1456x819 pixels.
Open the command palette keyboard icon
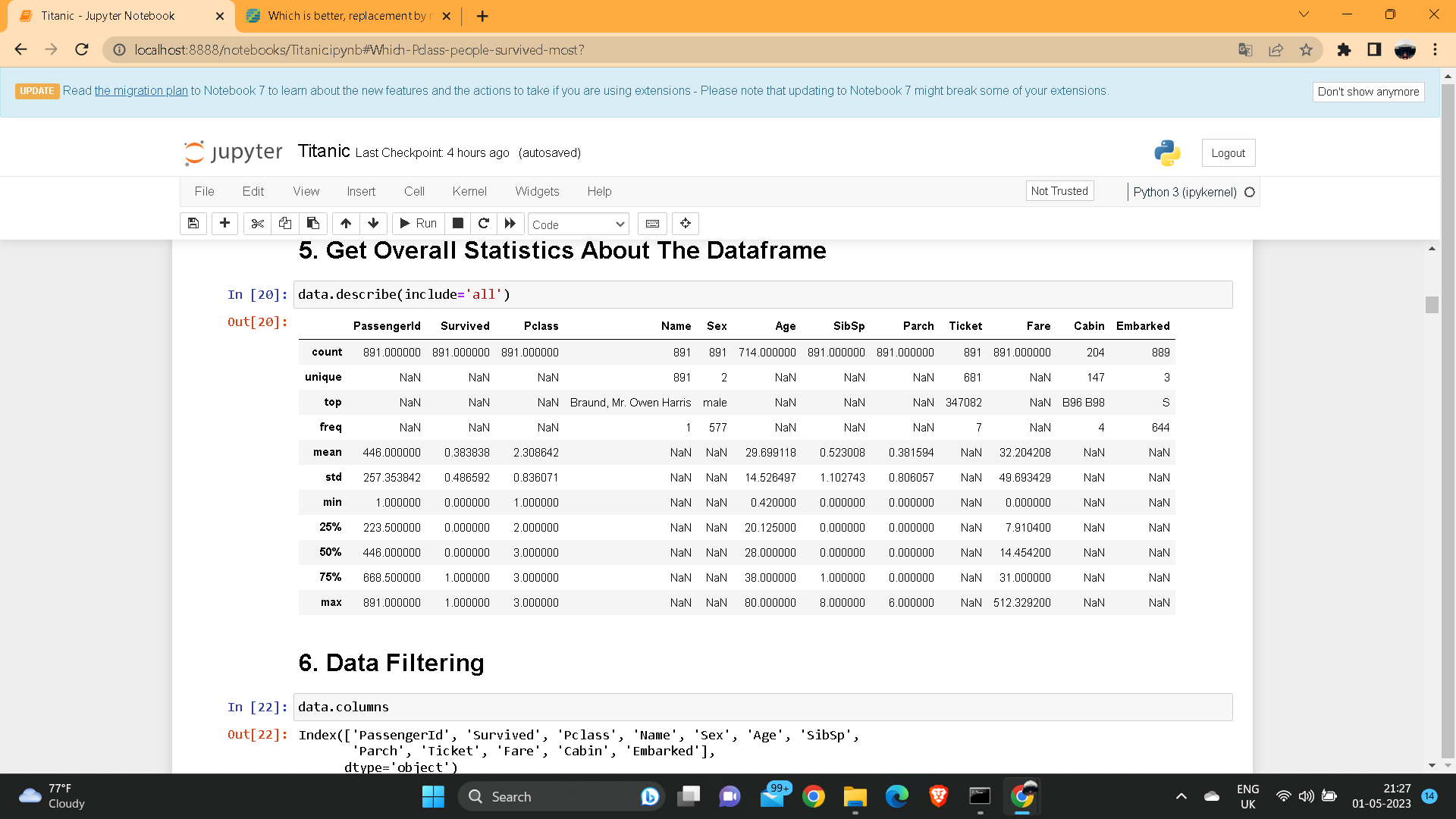(x=651, y=224)
